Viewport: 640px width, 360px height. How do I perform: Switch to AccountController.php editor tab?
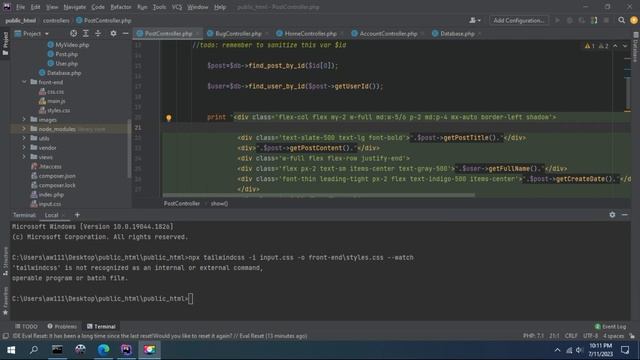click(388, 33)
